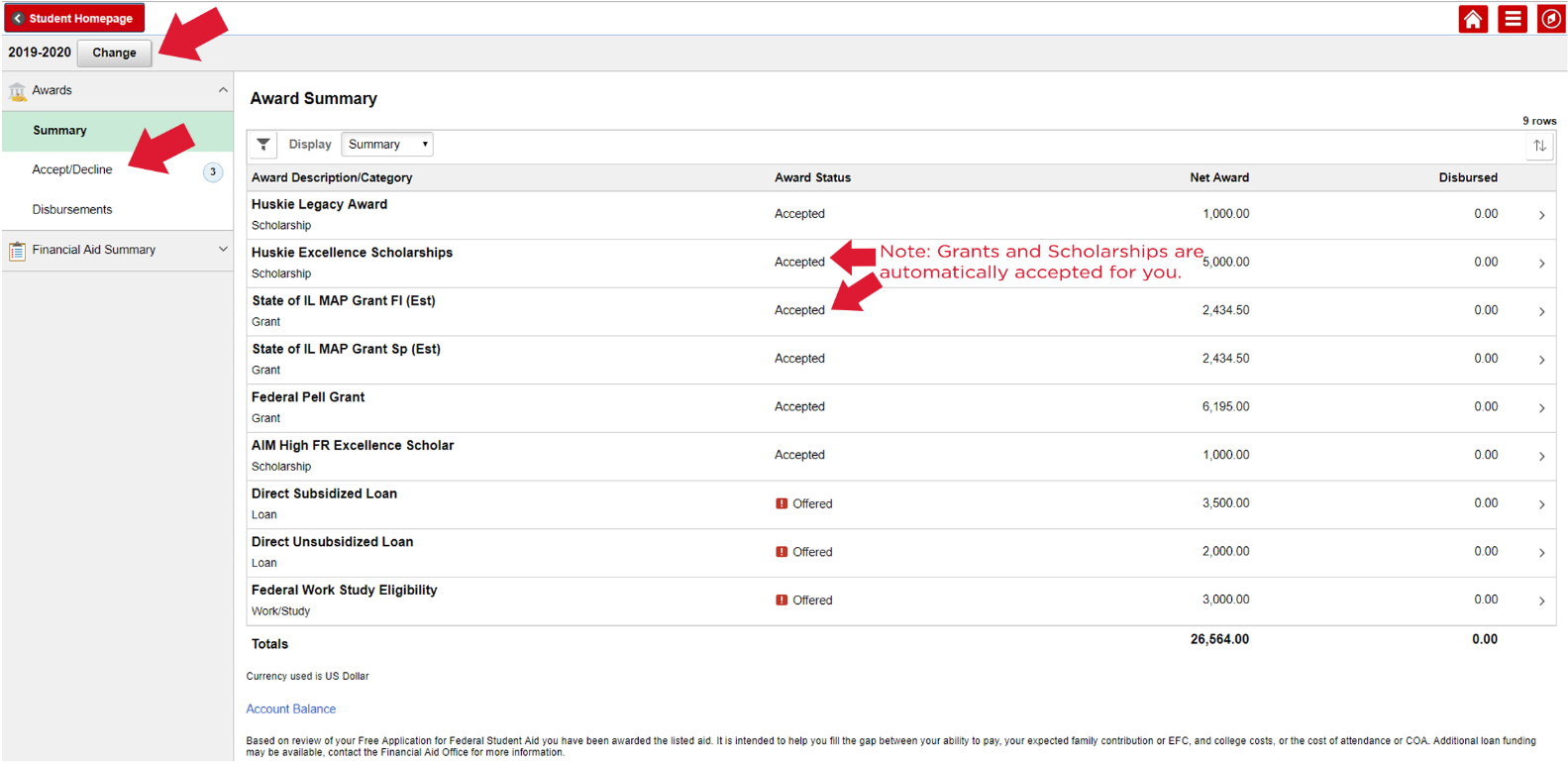Click the sort rows arrows icon
This screenshot has height=764, width=1568.
pyautogui.click(x=1539, y=146)
